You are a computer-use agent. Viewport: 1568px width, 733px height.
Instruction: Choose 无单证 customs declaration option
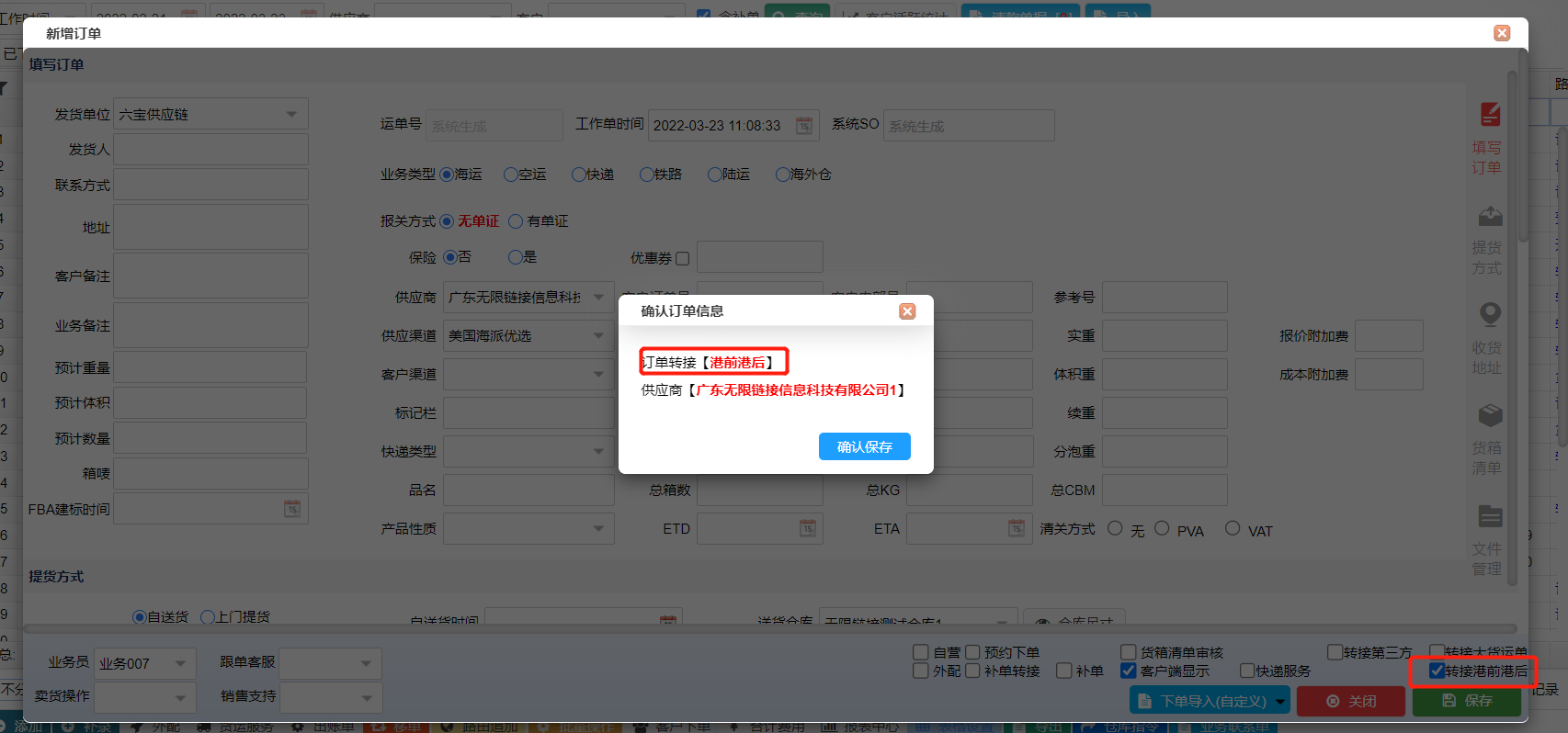(x=447, y=221)
